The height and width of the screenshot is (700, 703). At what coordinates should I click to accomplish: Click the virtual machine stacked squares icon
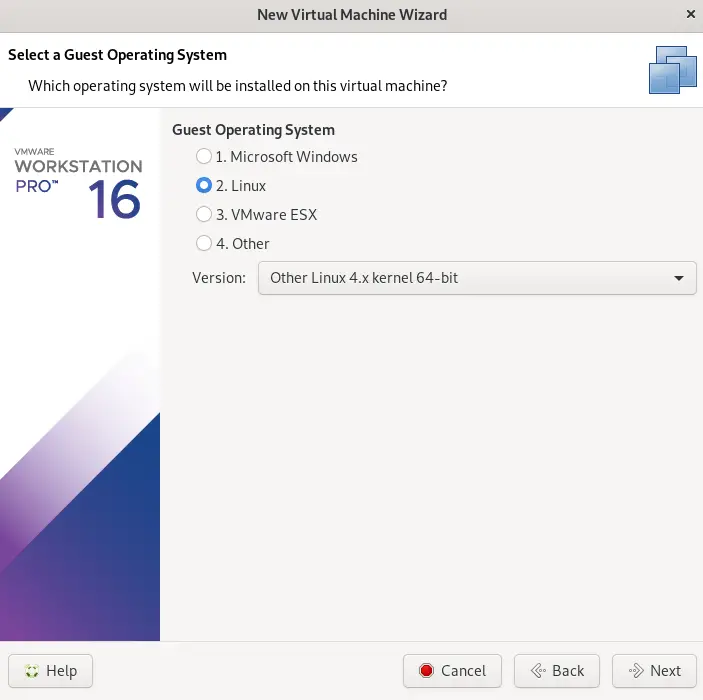click(x=673, y=70)
